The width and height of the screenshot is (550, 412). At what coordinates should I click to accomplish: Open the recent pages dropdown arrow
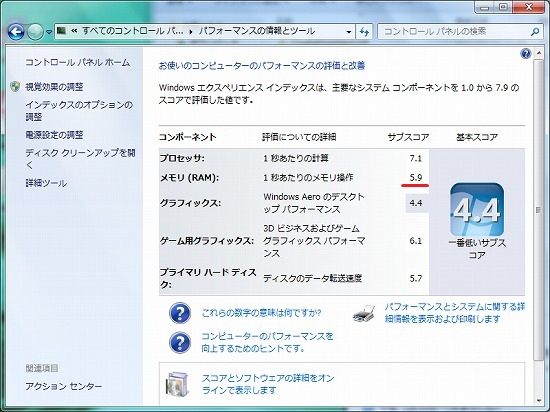pos(49,32)
